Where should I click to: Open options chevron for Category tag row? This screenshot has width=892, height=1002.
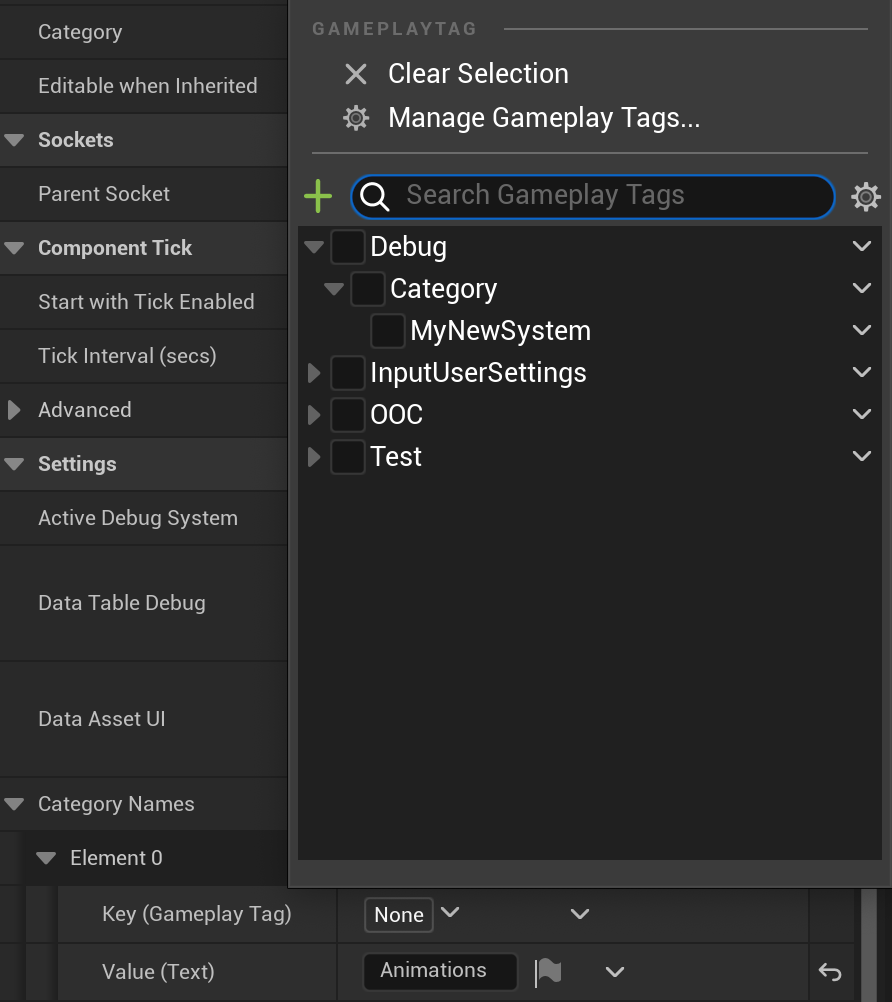pos(862,289)
